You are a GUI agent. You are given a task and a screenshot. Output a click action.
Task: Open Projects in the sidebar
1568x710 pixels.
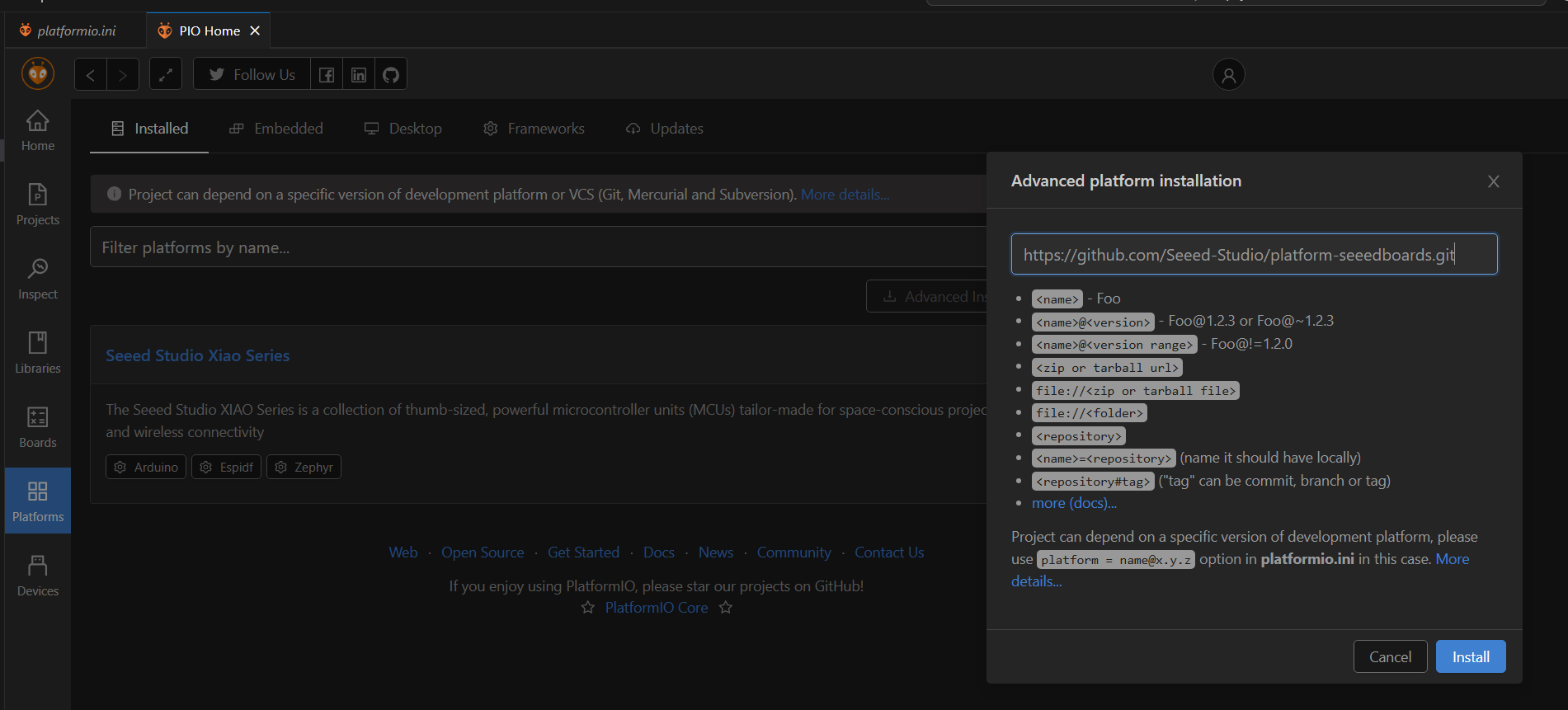pos(38,205)
